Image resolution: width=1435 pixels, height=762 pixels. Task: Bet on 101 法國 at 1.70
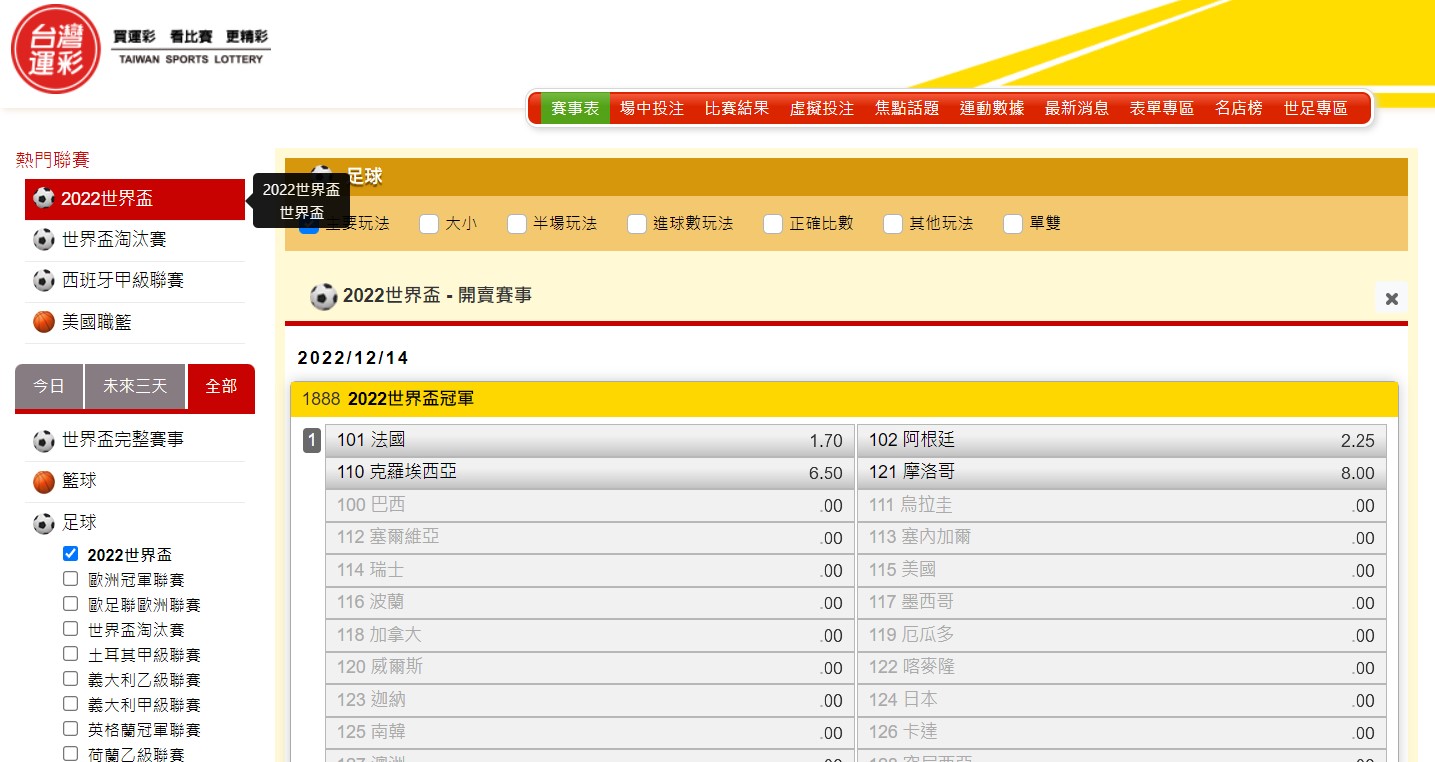[x=590, y=441]
